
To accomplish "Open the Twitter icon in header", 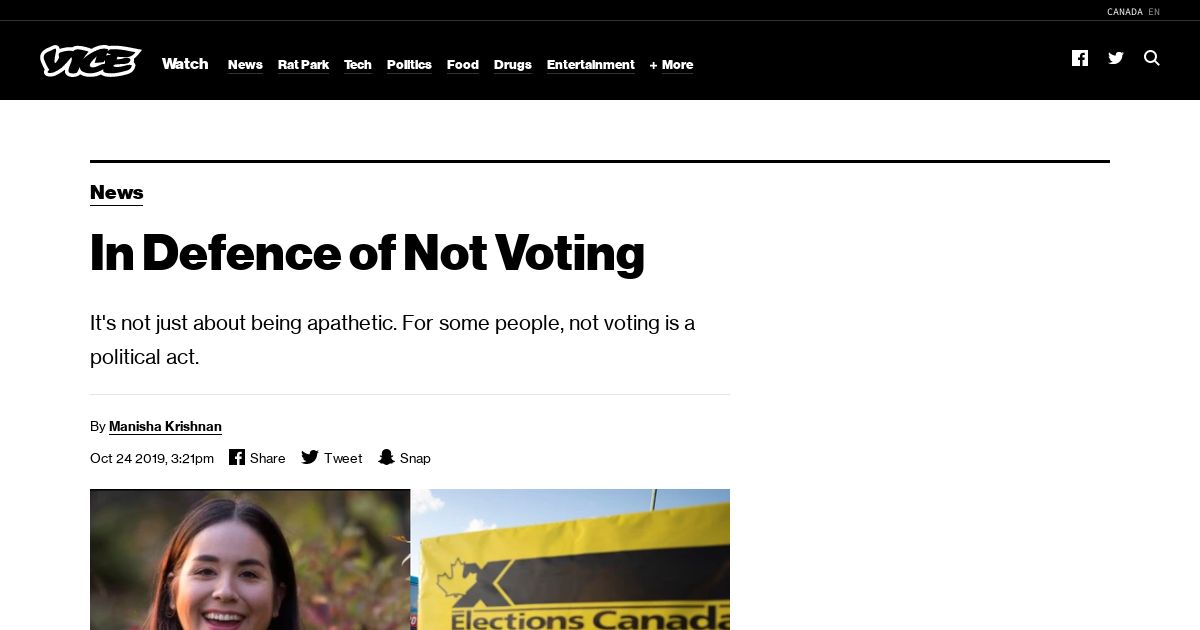I will 1116,58.
